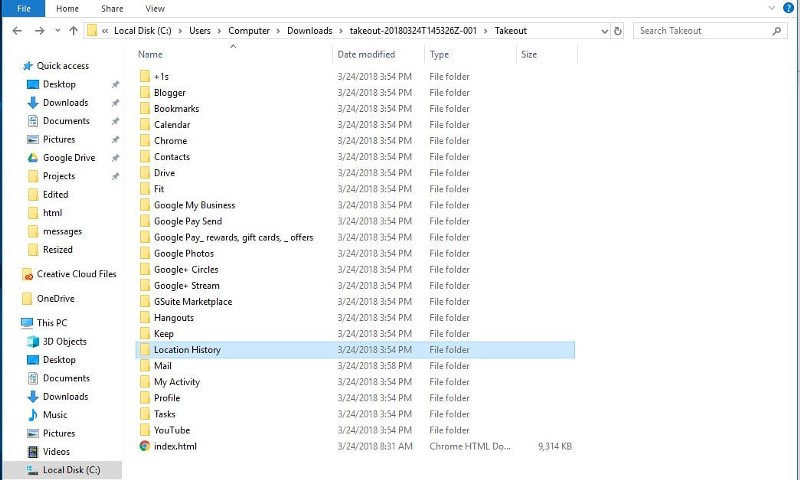Select the Hangouts folder
The width and height of the screenshot is (800, 480).
(174, 318)
